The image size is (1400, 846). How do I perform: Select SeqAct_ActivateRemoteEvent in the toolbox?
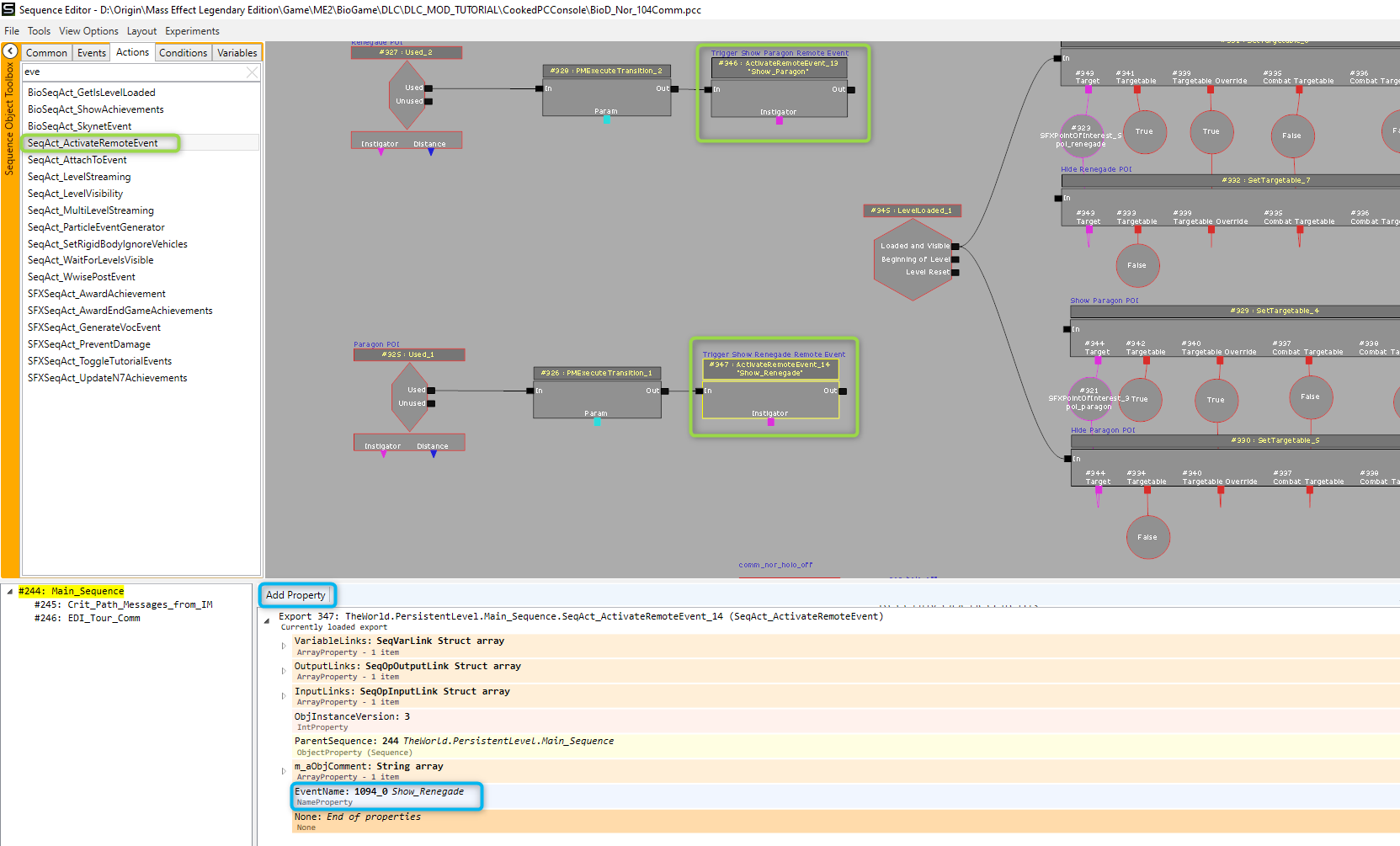(x=93, y=143)
